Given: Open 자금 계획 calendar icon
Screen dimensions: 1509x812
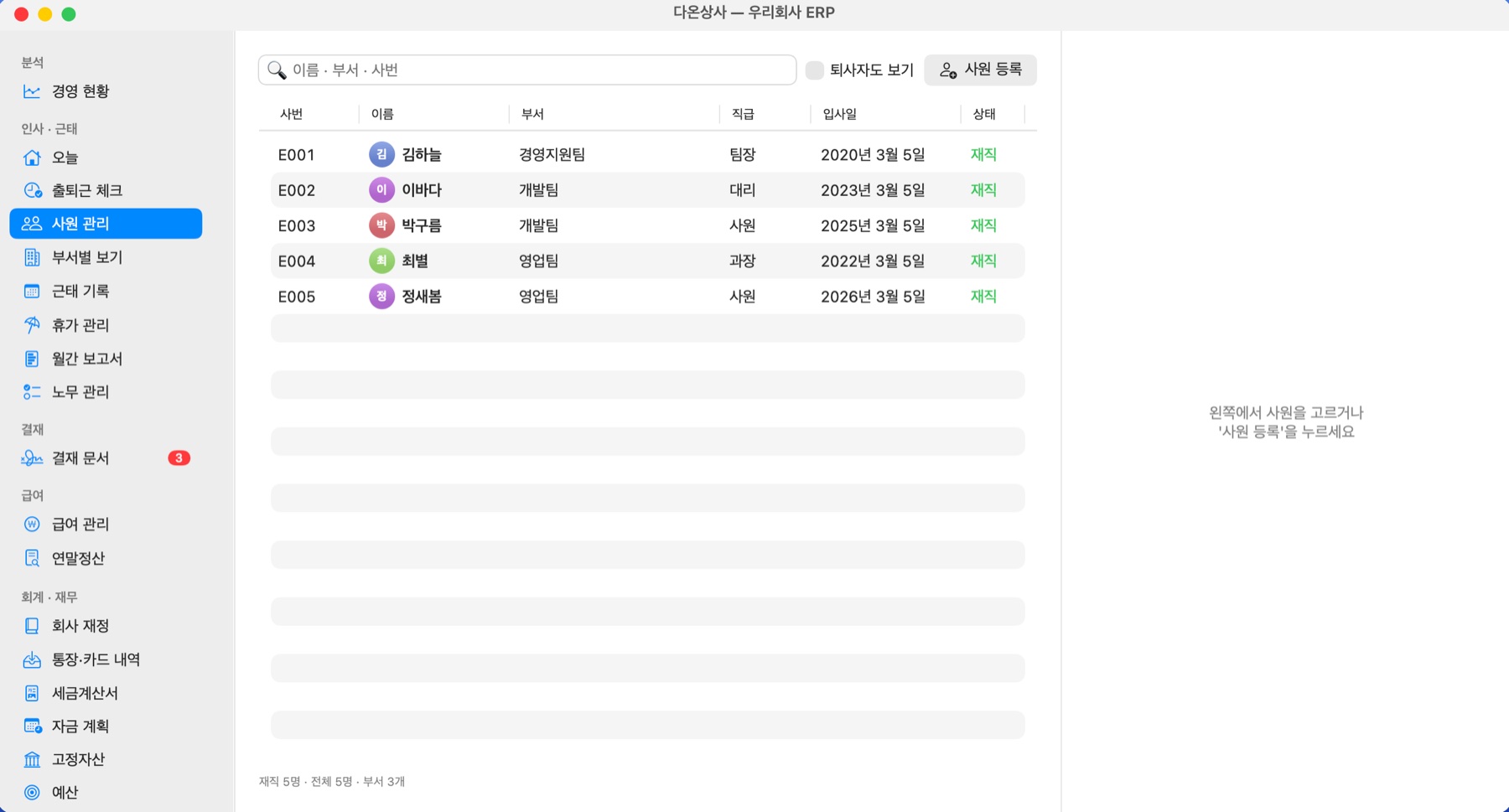Looking at the screenshot, I should point(32,726).
